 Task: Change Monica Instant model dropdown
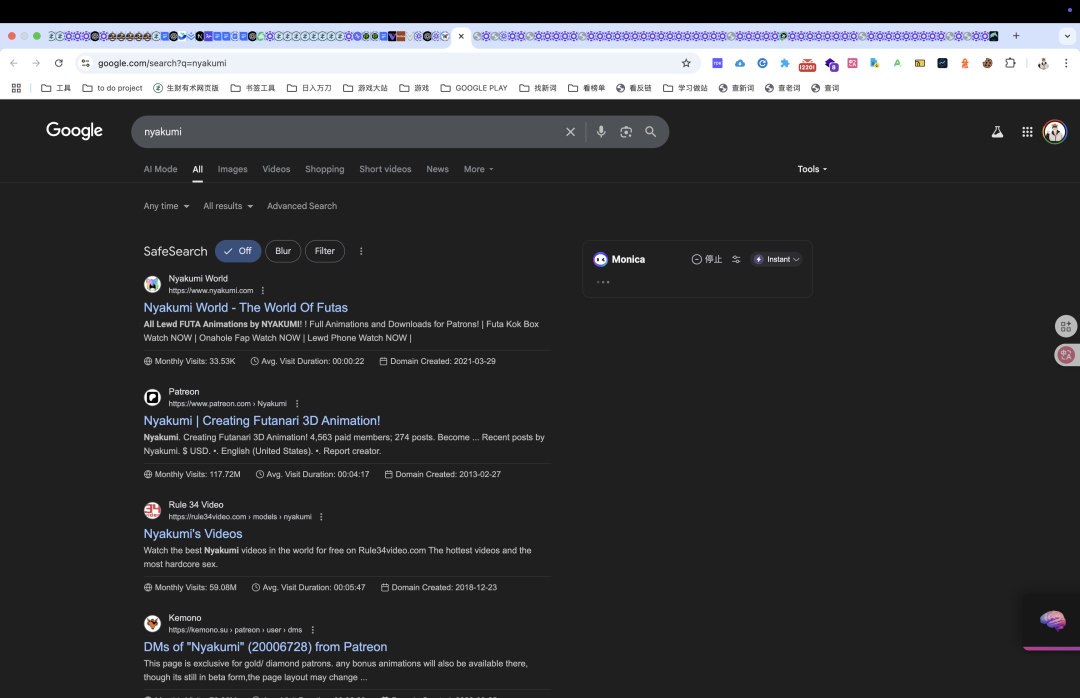pos(776,259)
